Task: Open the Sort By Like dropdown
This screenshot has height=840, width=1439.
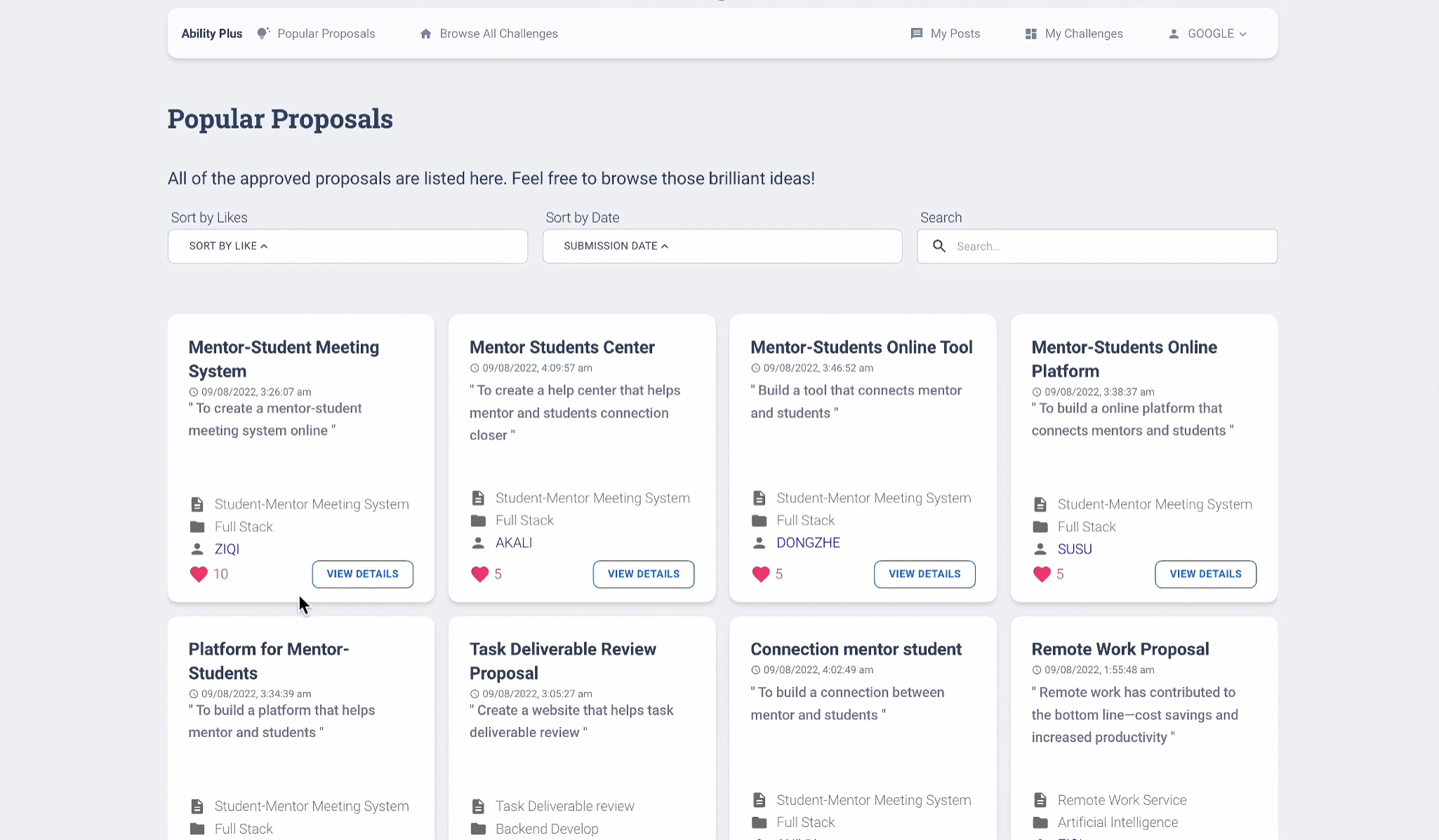Action: pyautogui.click(x=347, y=246)
